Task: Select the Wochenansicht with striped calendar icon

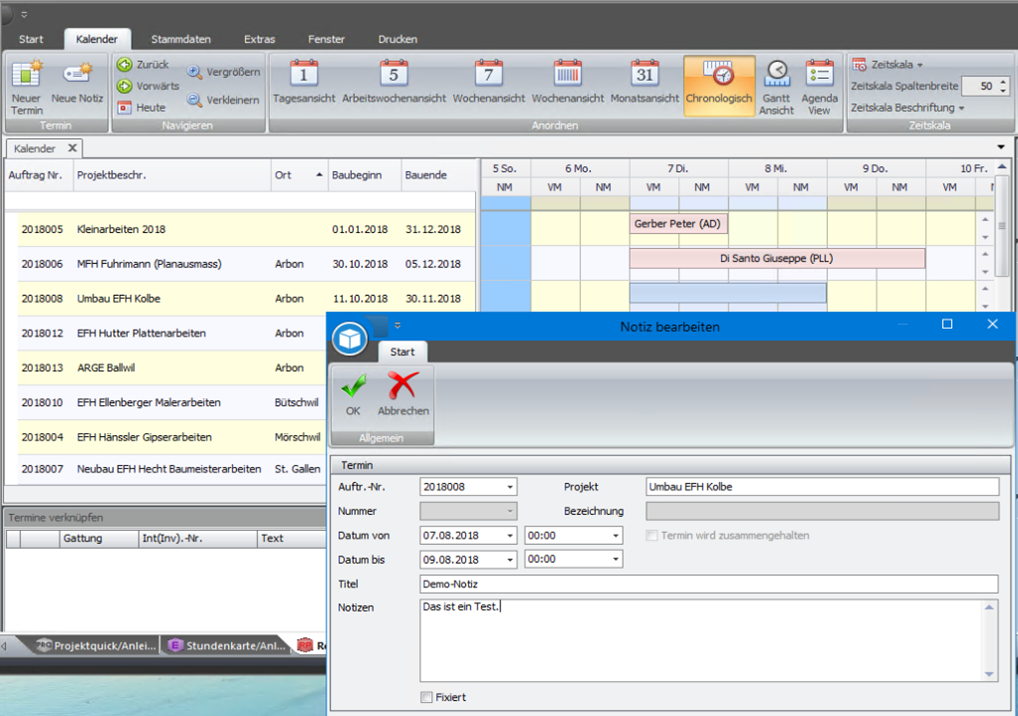Action: (x=567, y=82)
